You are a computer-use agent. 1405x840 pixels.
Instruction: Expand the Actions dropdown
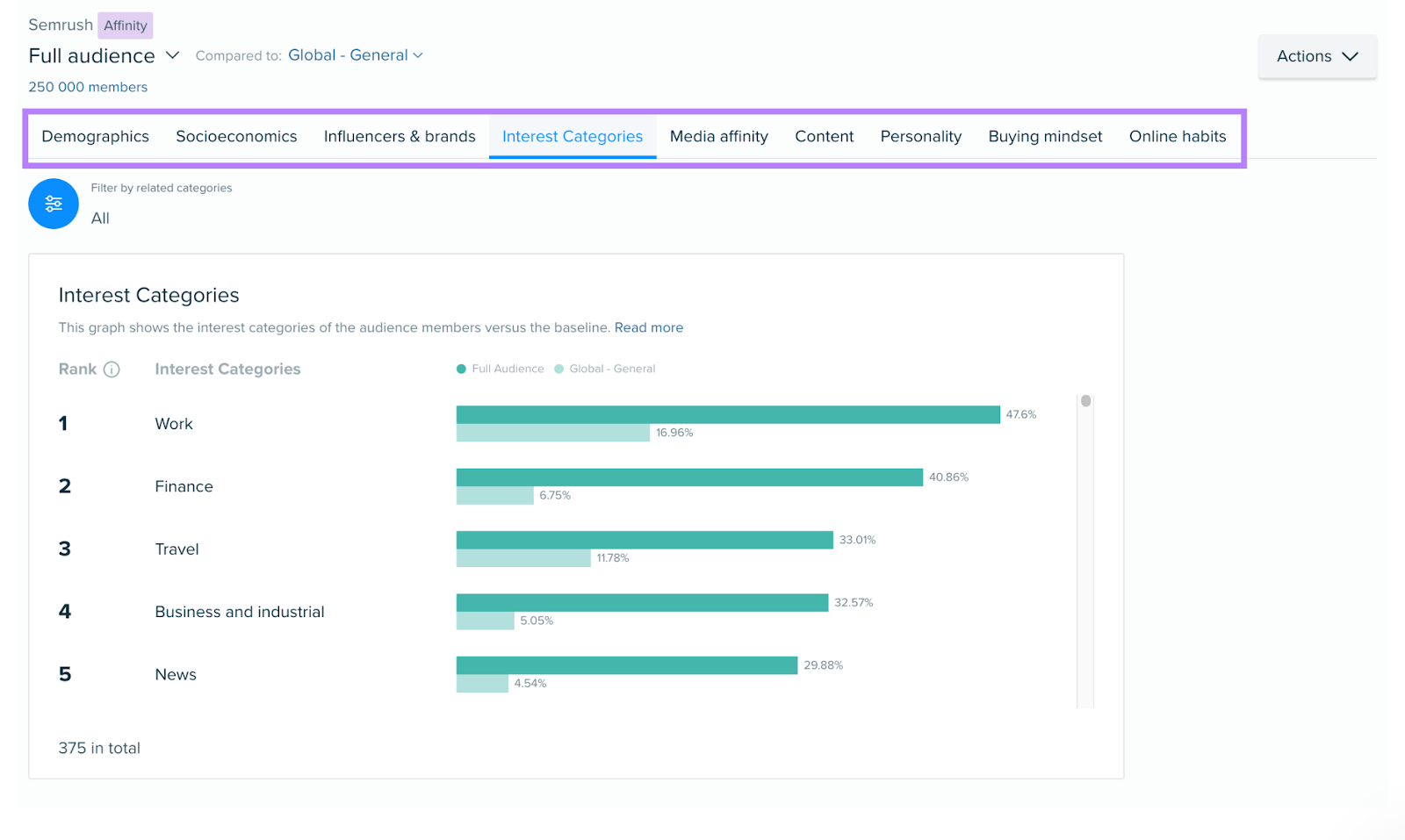(1316, 55)
